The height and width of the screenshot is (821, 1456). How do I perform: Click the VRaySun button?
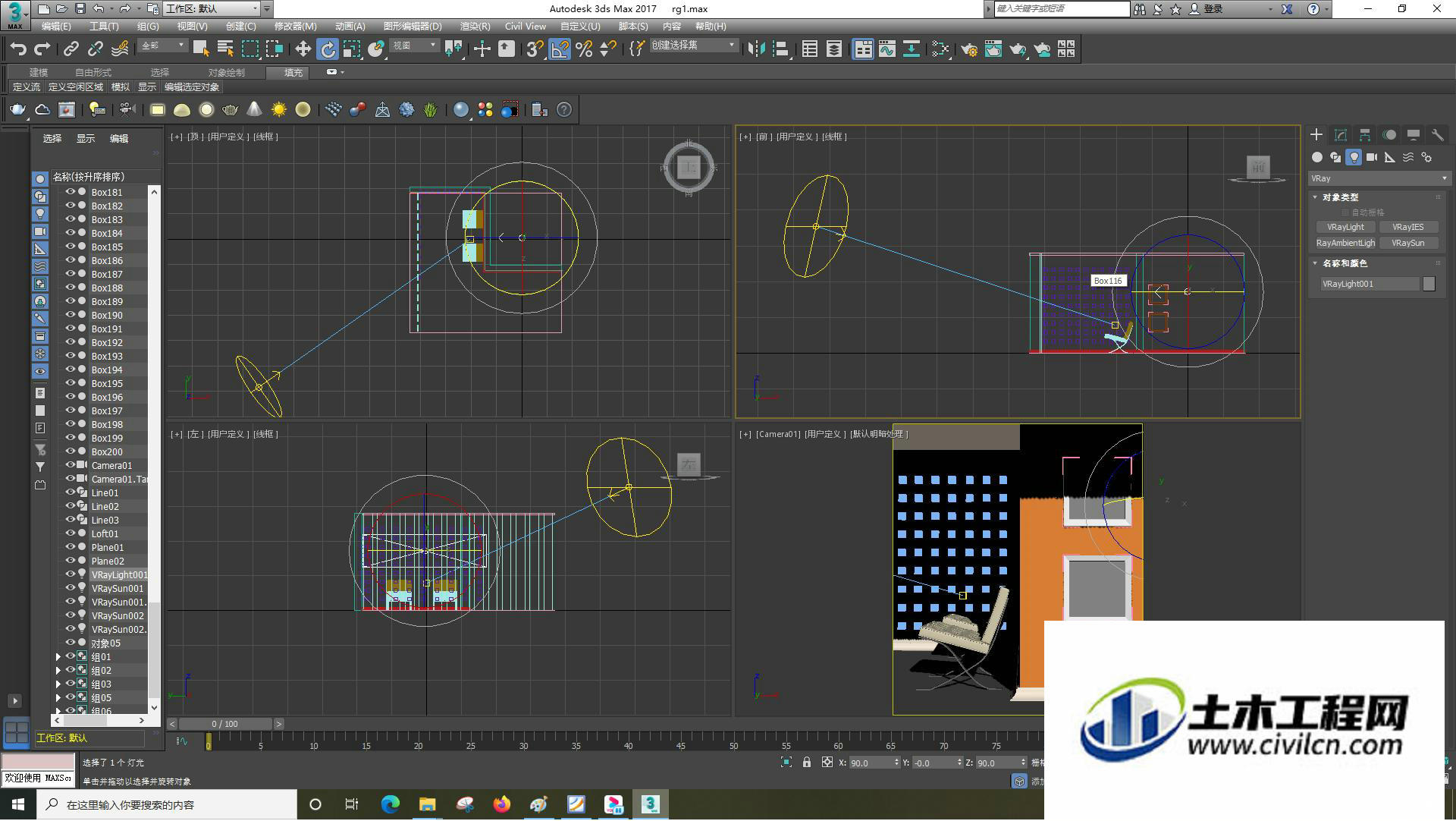[1407, 243]
